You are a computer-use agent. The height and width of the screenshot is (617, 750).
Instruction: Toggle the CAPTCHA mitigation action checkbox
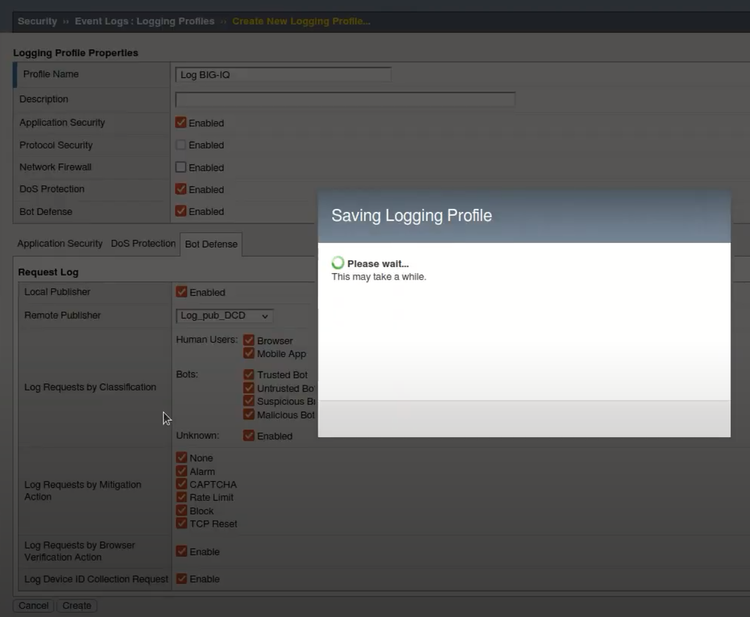(x=181, y=484)
